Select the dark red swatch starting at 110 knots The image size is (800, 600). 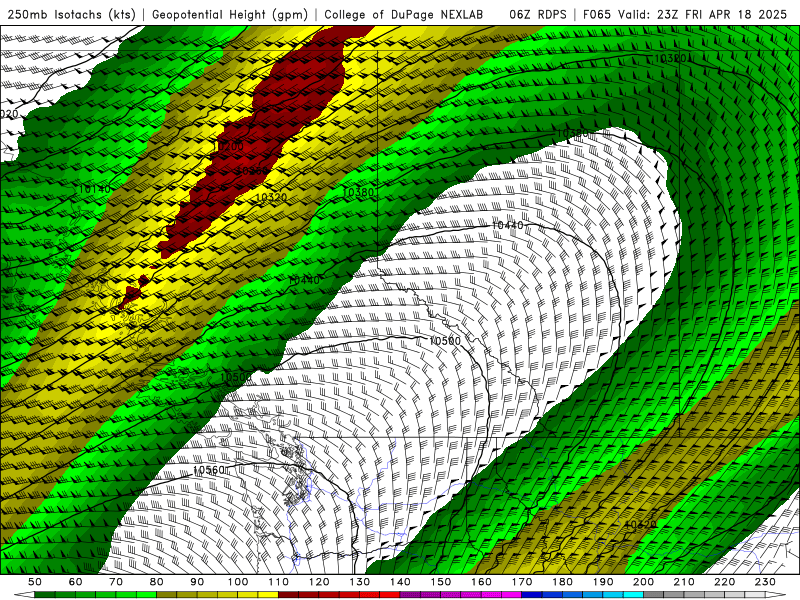coord(288,594)
